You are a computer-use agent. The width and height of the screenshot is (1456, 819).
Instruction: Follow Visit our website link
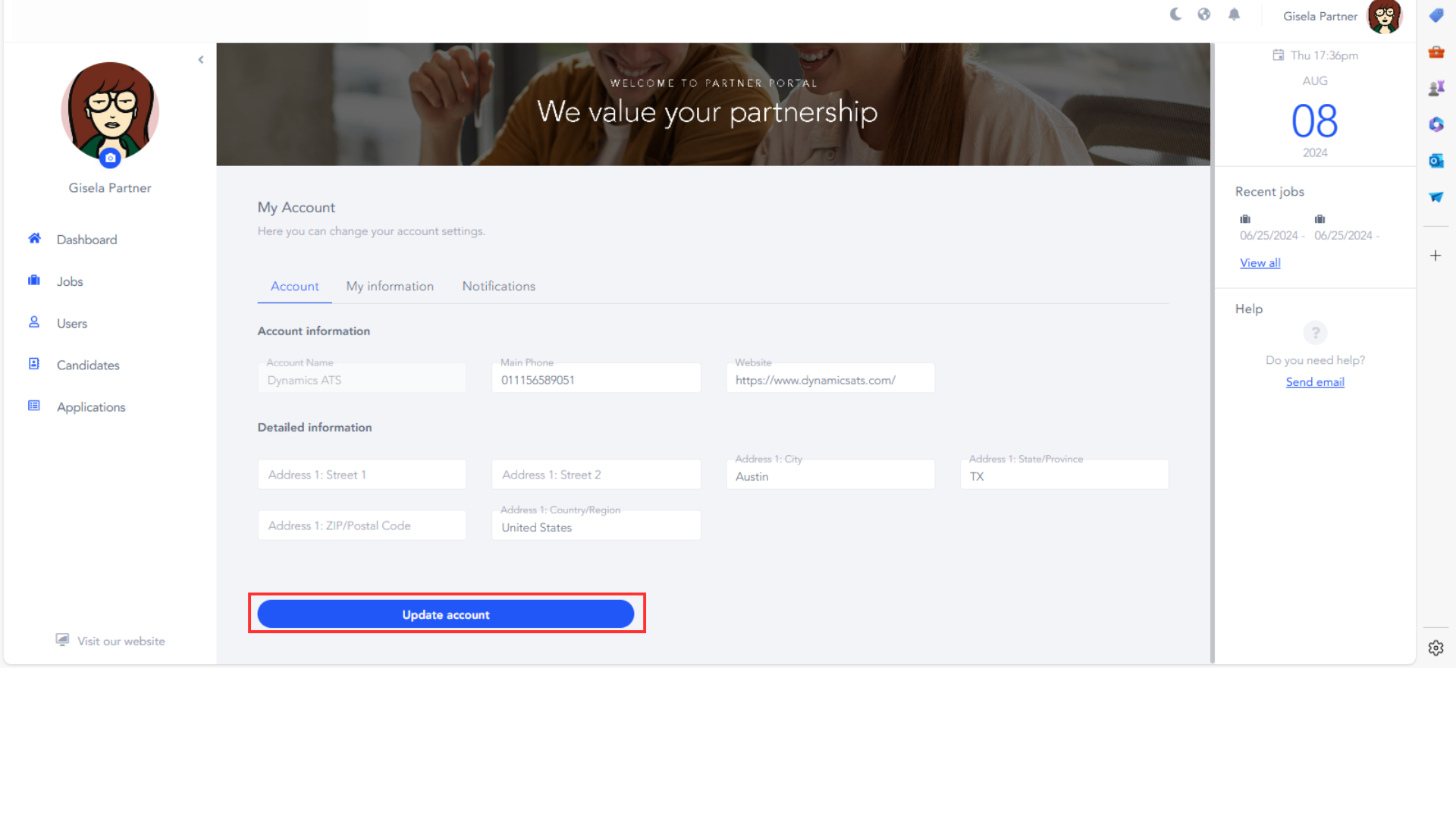(121, 642)
